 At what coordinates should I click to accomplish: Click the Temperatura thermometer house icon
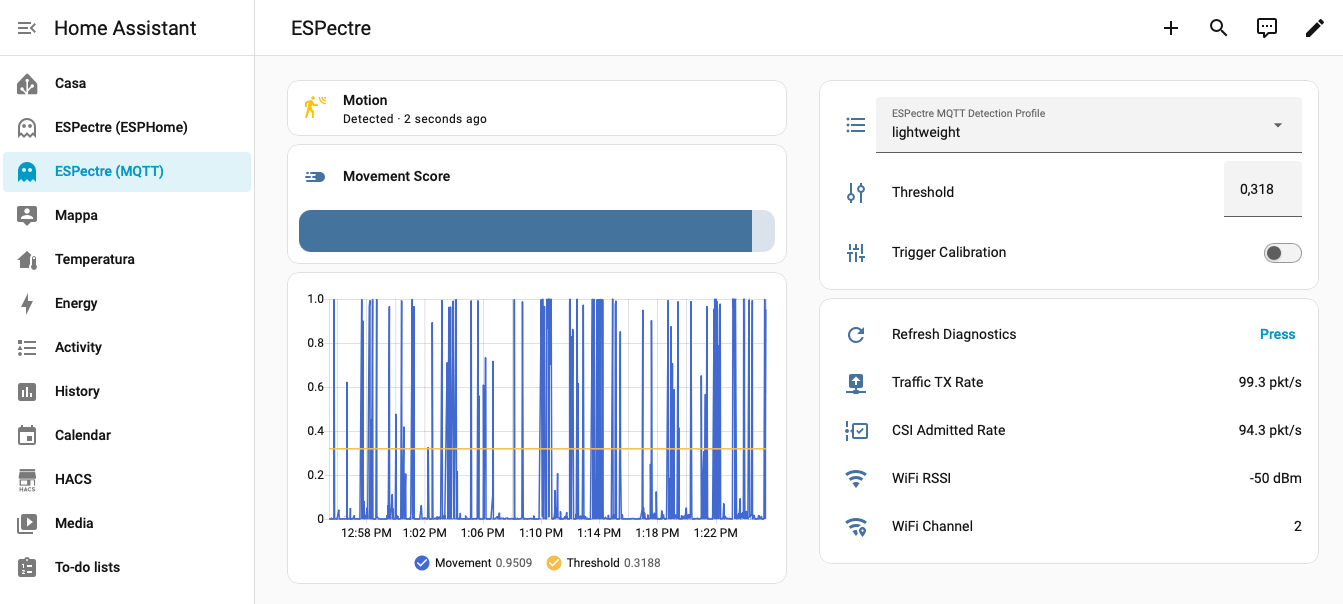point(27,260)
